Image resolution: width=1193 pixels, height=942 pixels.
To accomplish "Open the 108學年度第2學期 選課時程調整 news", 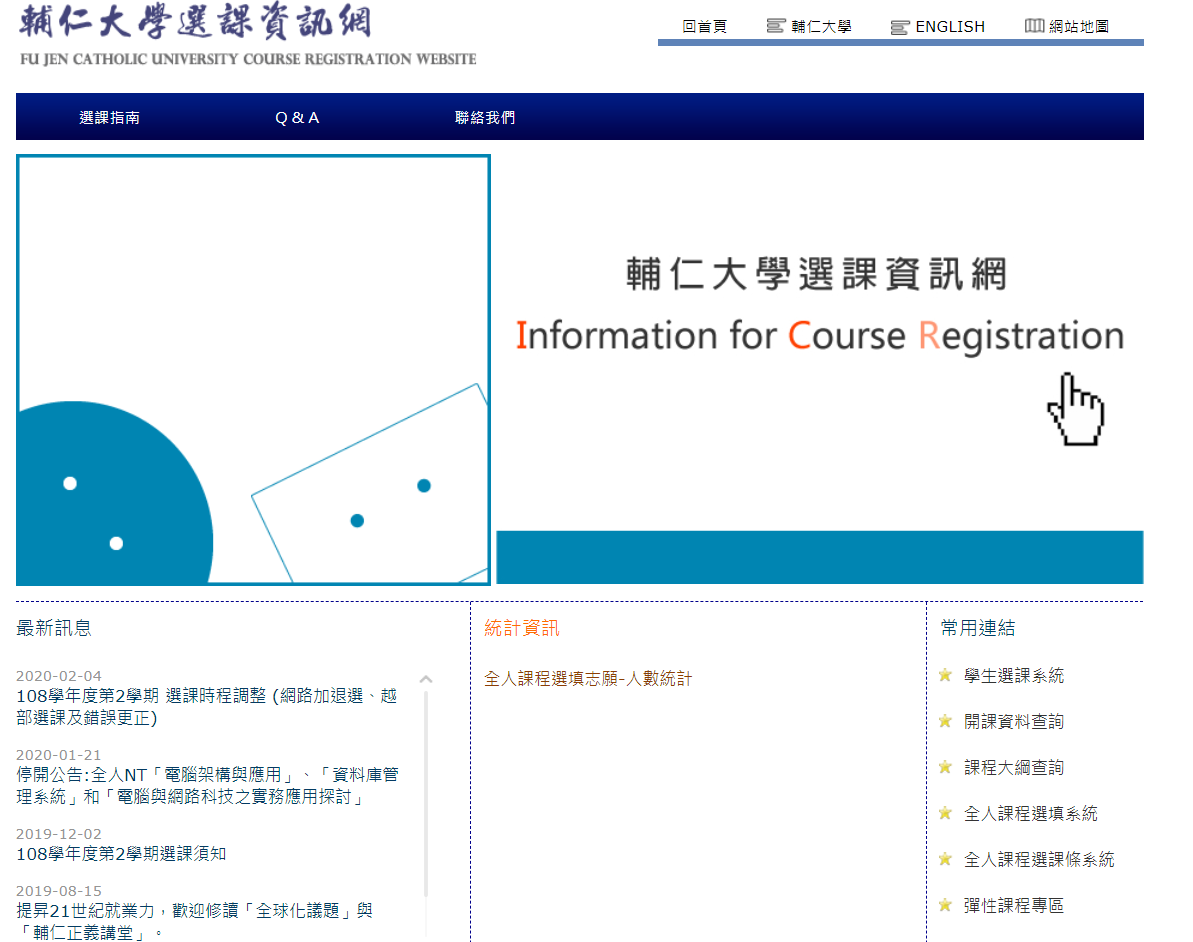I will (x=206, y=706).
